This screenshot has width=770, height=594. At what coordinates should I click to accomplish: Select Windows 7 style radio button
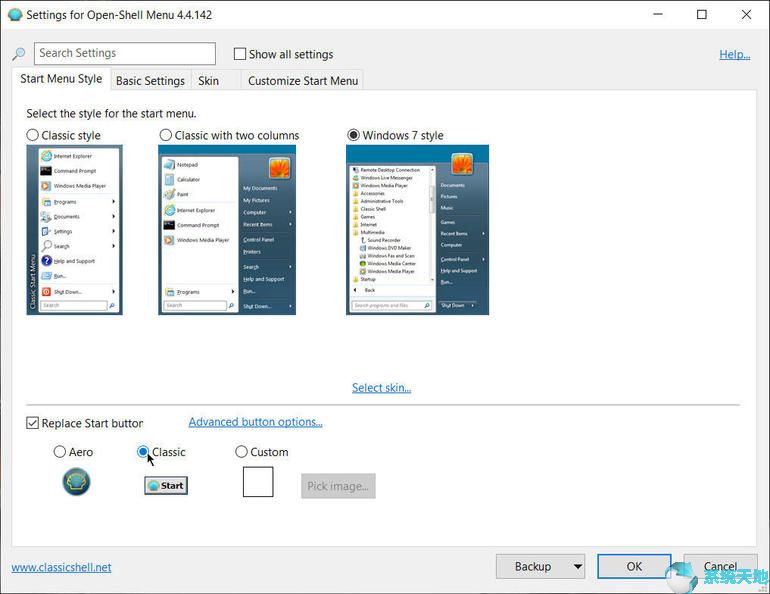pyautogui.click(x=354, y=135)
